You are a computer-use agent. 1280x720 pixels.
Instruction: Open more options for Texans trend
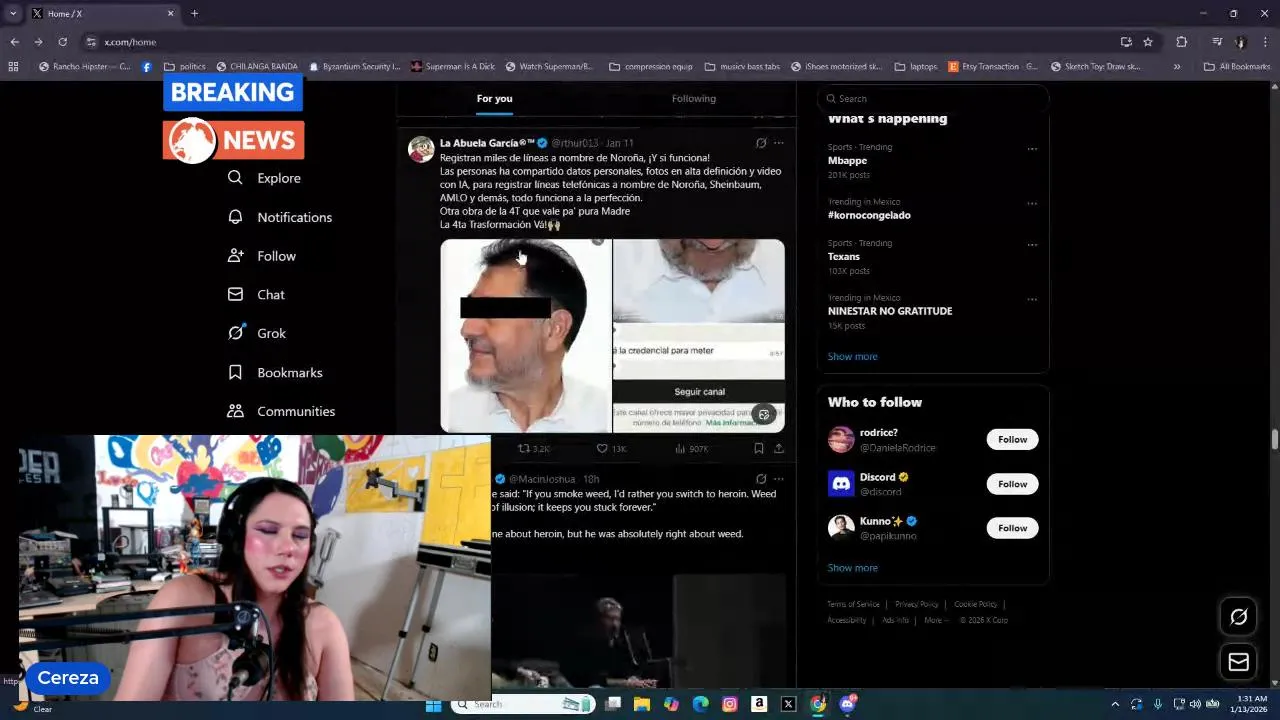coord(1032,245)
